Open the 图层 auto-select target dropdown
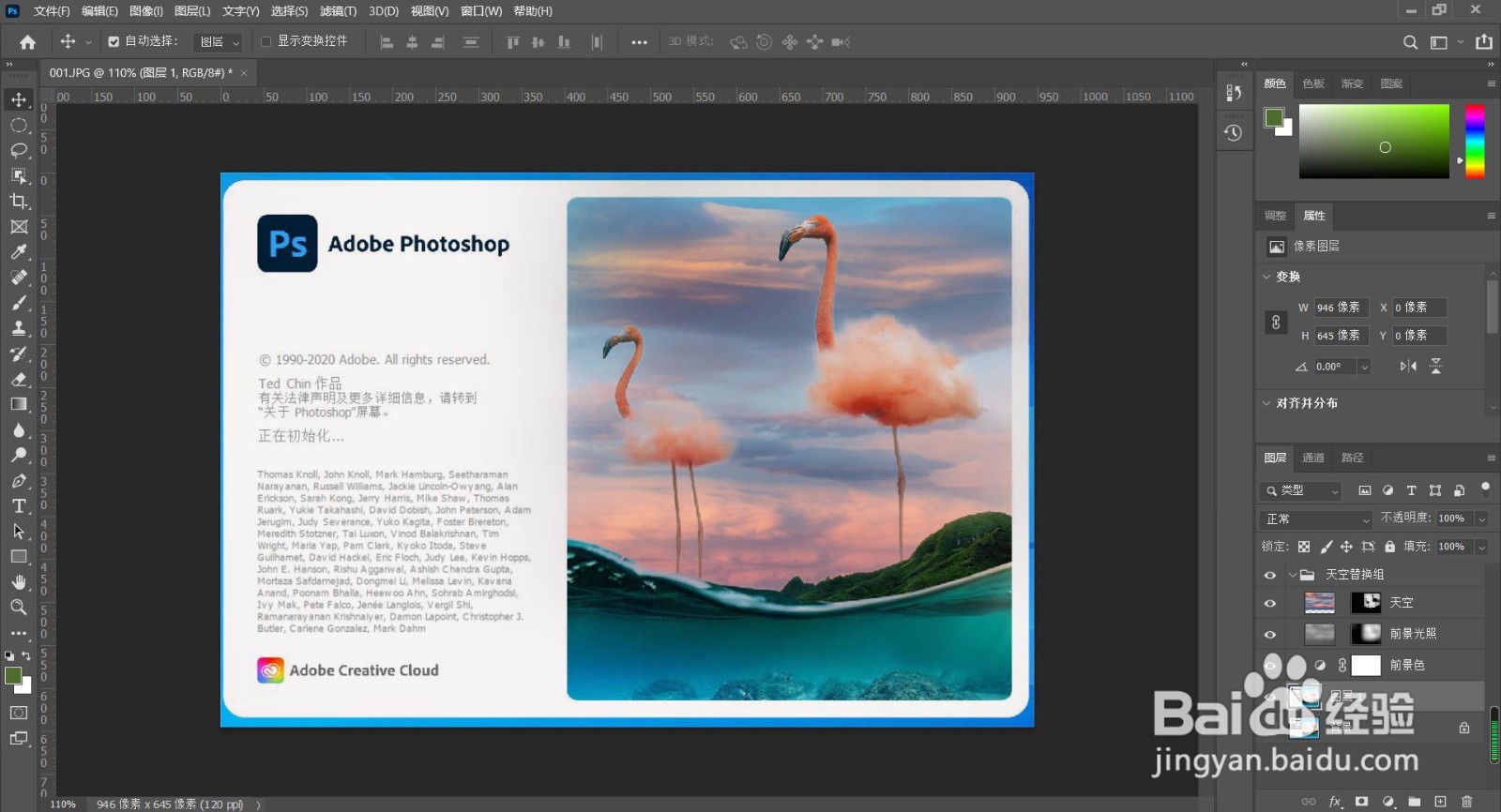 [x=218, y=42]
